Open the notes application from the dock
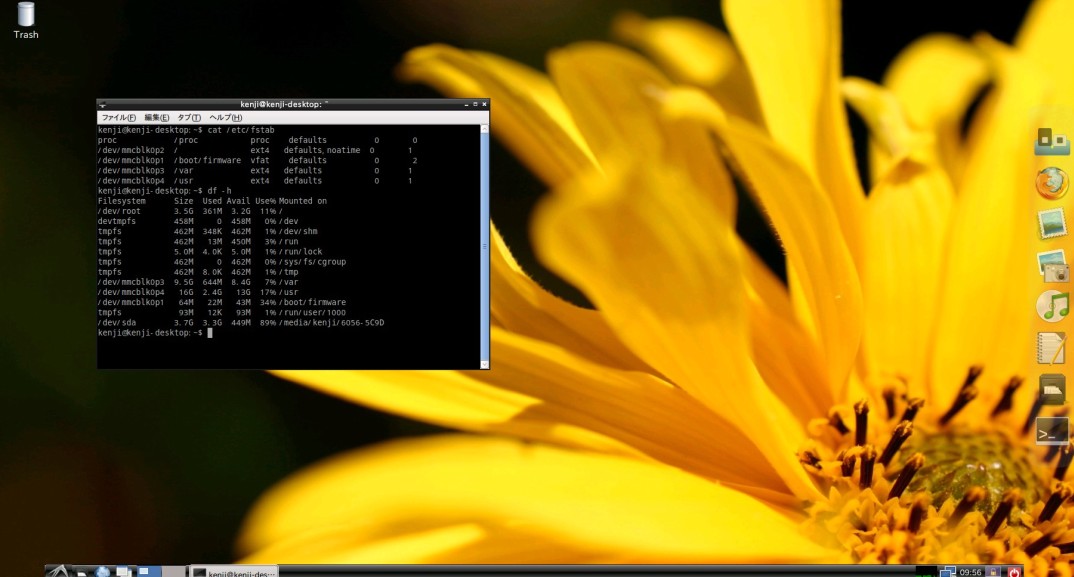The height and width of the screenshot is (577, 1074). tap(1051, 349)
